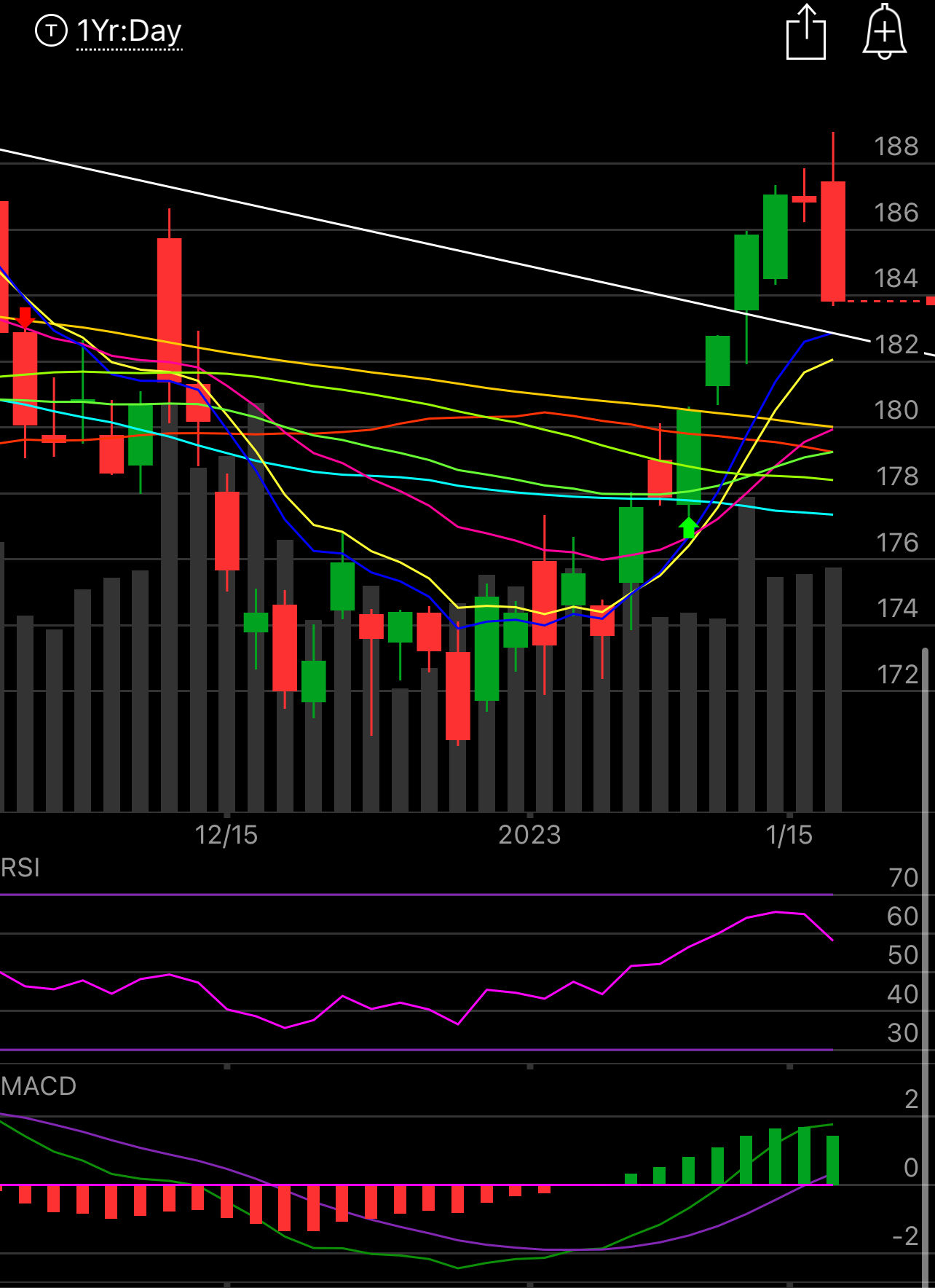Tap the 178 price axis label
935x1288 pixels.
tap(896, 476)
